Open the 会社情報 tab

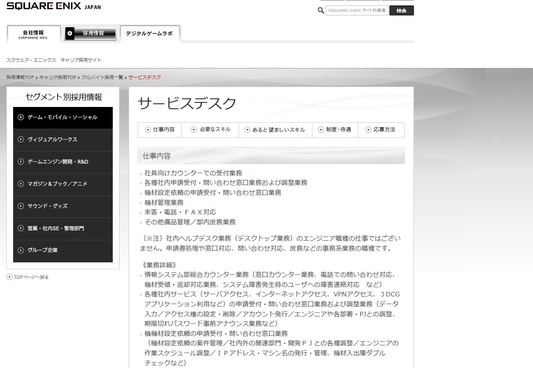(x=33, y=34)
